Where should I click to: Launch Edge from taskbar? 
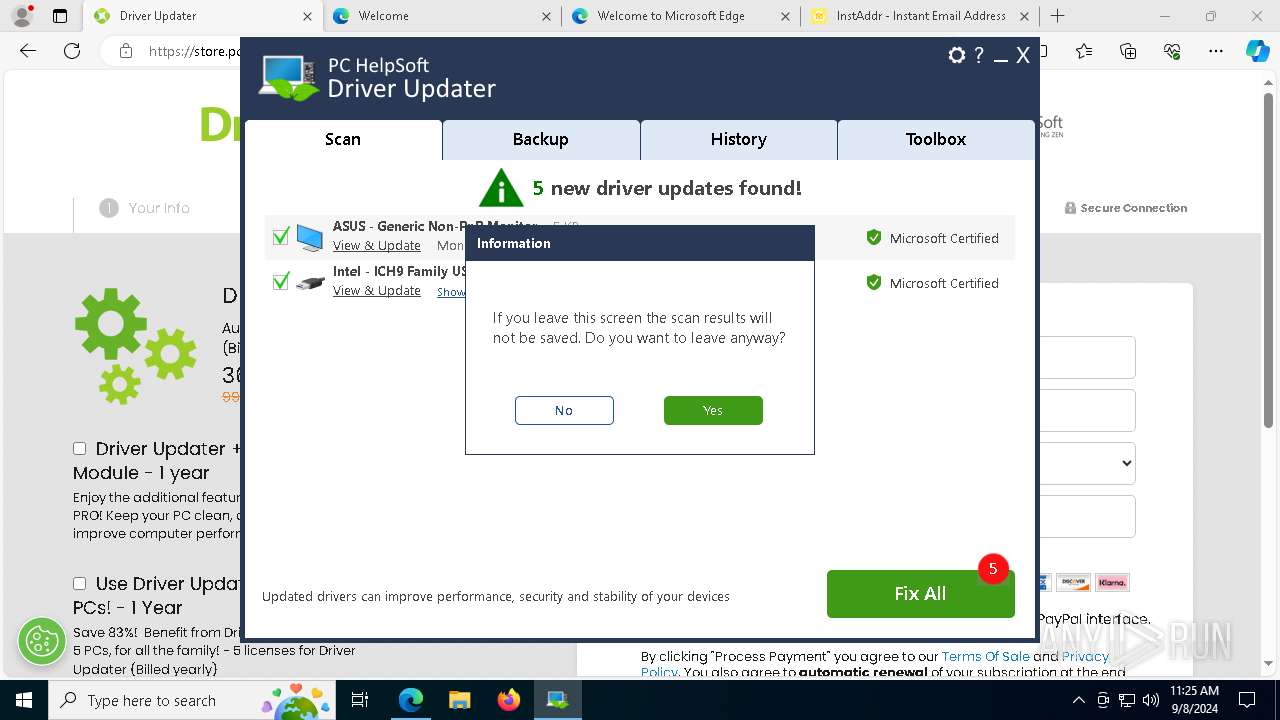point(411,700)
